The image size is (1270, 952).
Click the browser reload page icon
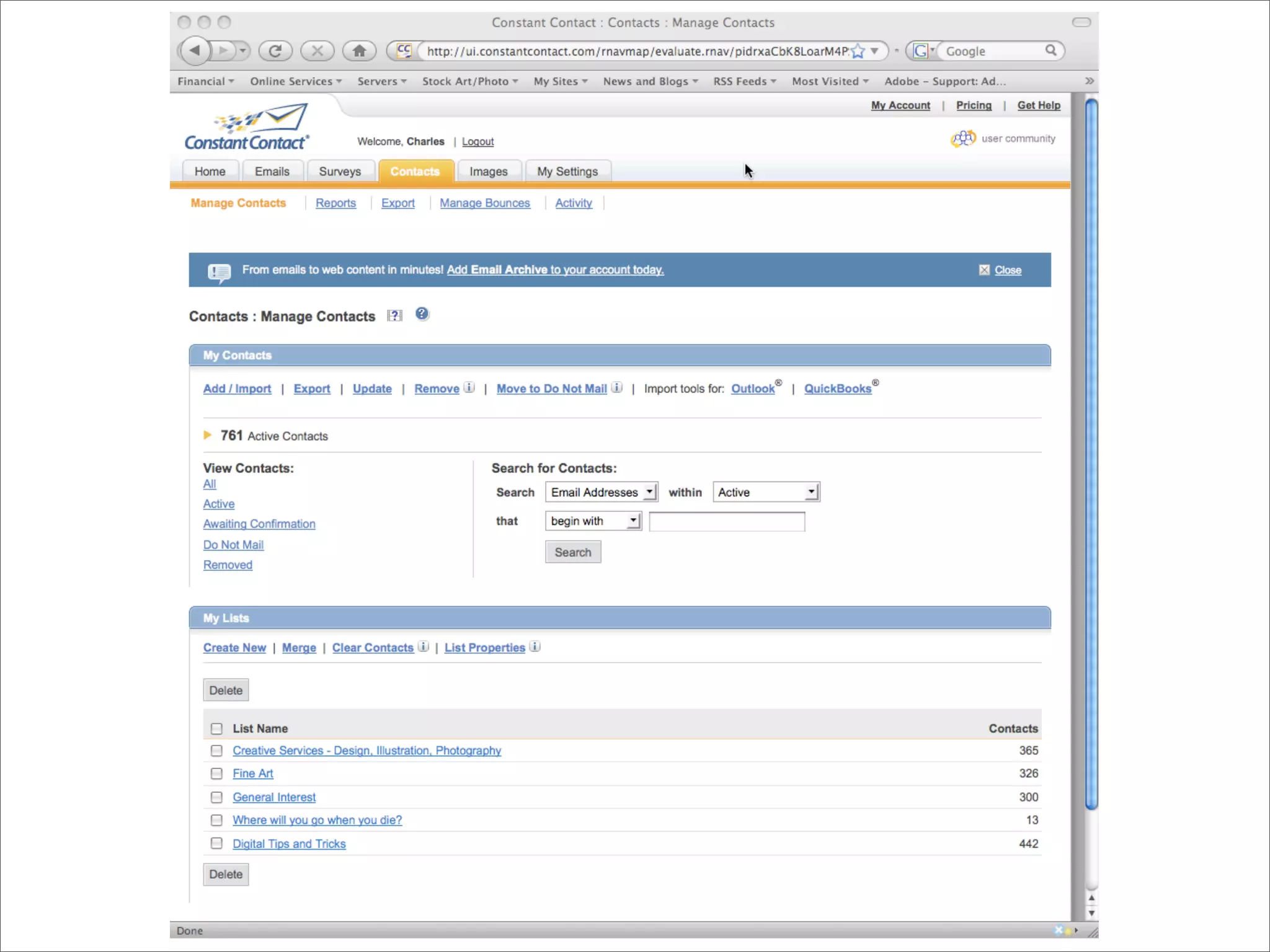275,51
